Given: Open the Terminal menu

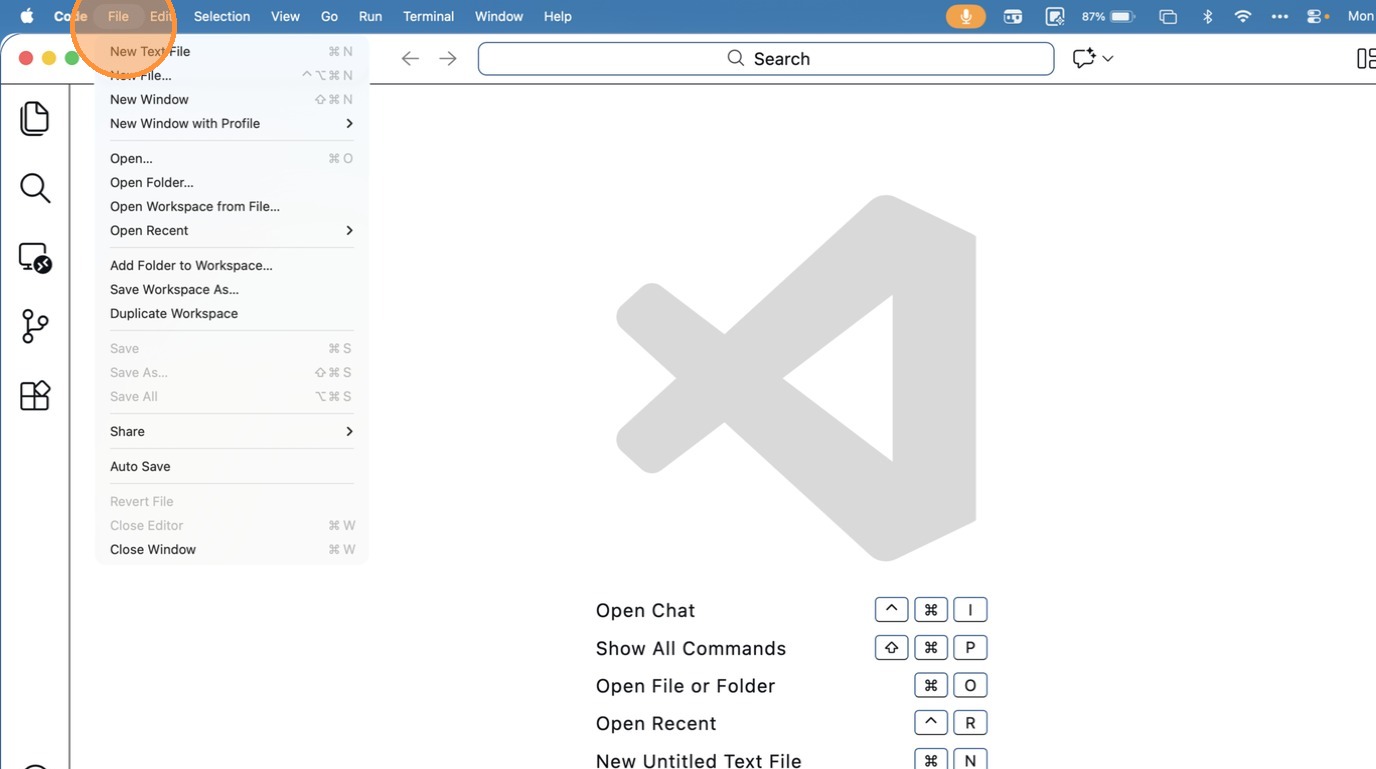Looking at the screenshot, I should click(428, 16).
